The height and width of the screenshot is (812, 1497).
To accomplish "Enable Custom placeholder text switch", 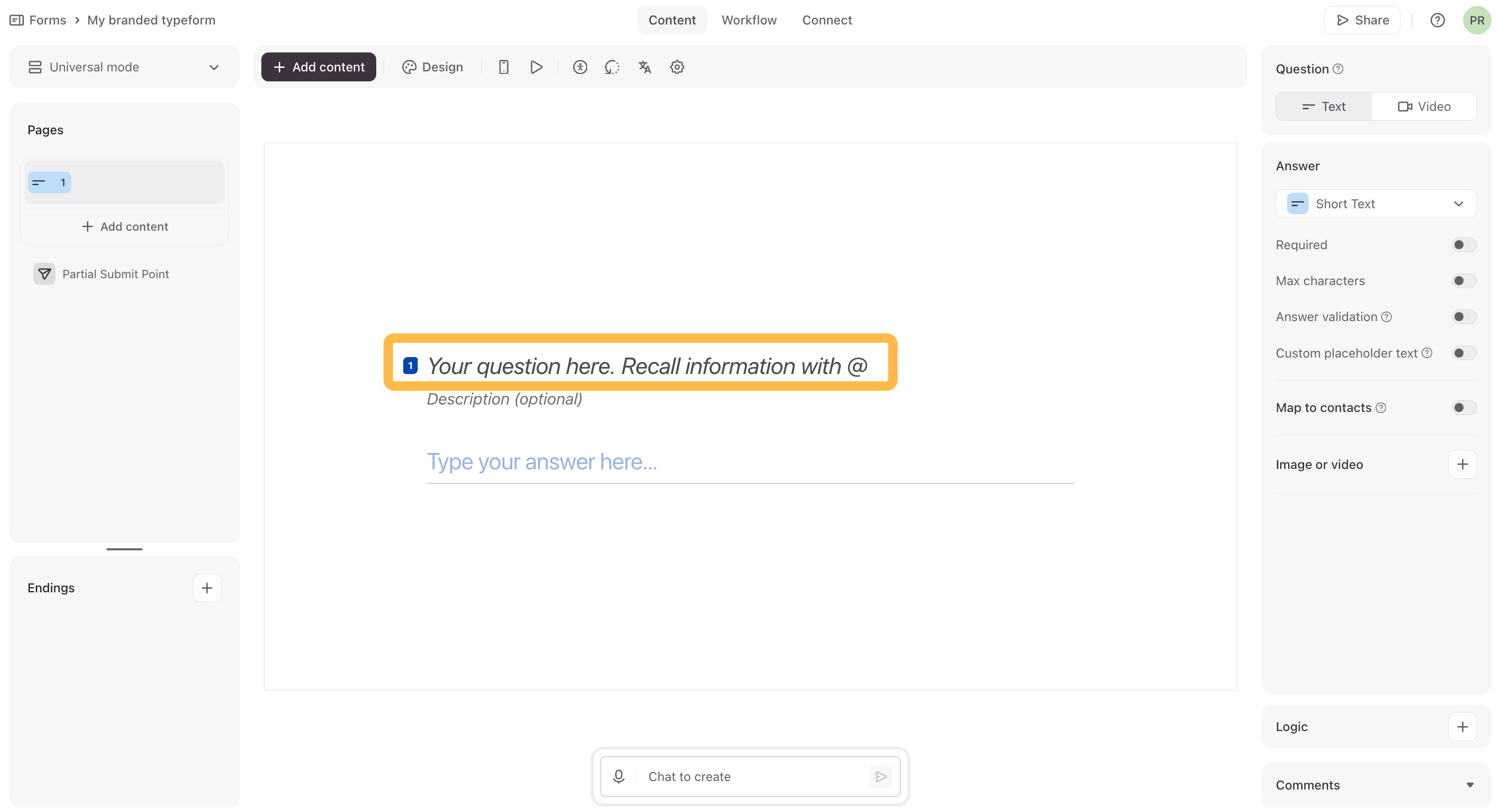I will click(1464, 353).
